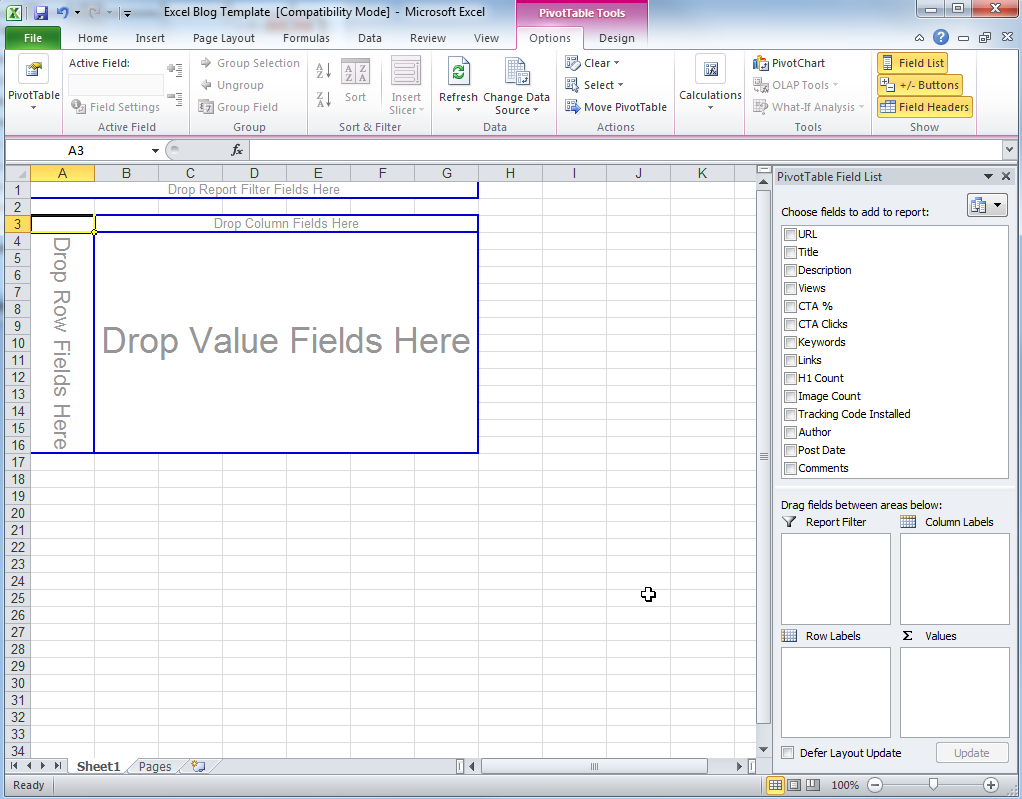Open the Customize Quick Access Toolbar dropdown
The height and width of the screenshot is (799, 1022).
pyautogui.click(x=127, y=13)
